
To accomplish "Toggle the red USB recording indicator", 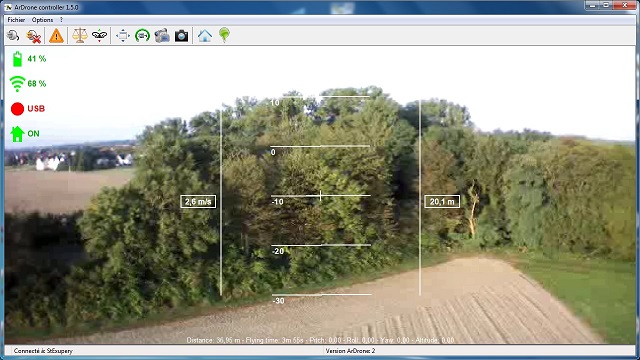I will 28,109.
